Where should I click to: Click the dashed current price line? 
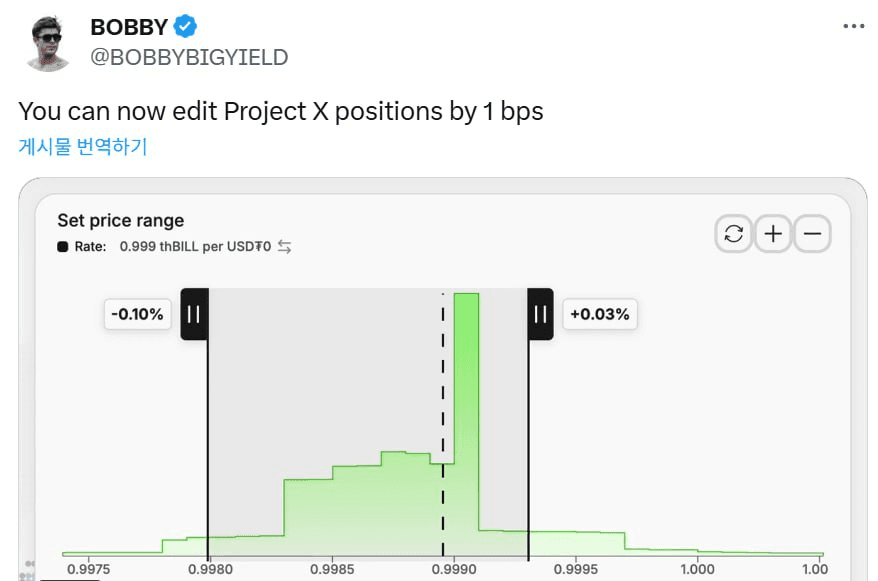click(443, 424)
